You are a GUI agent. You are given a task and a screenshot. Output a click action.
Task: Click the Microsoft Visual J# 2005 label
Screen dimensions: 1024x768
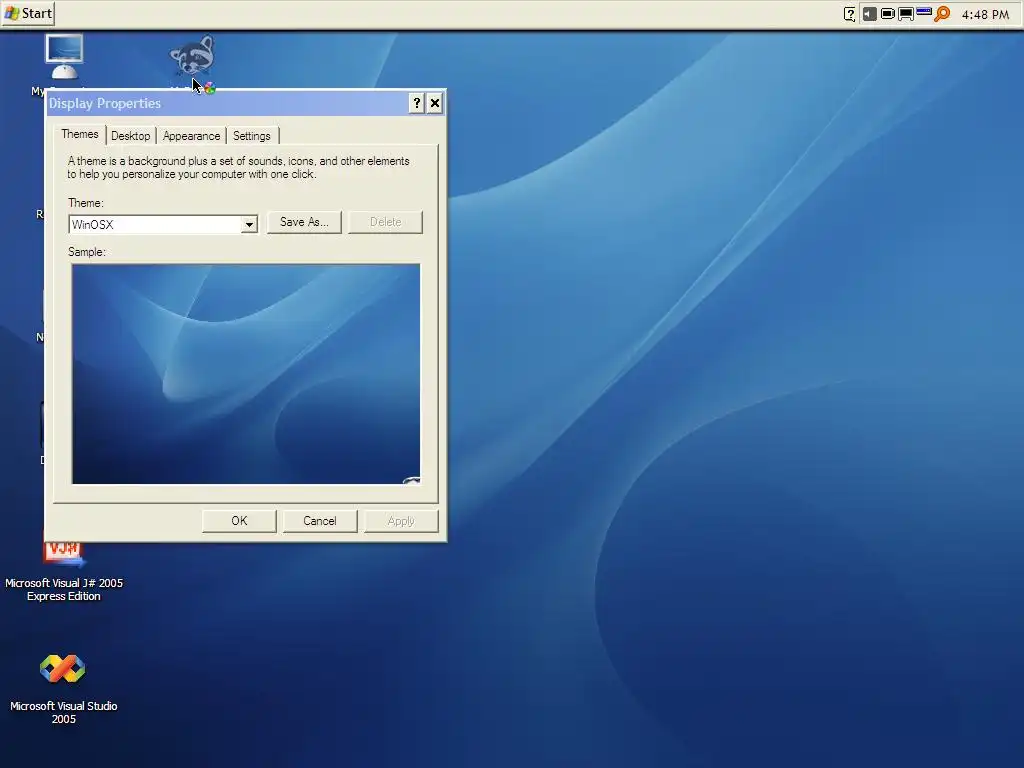tap(64, 589)
